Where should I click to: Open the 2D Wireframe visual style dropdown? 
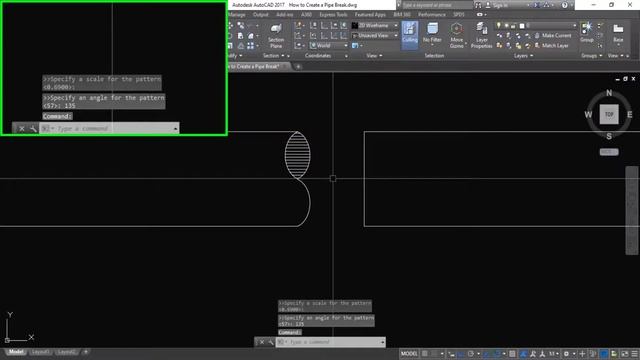(375, 25)
